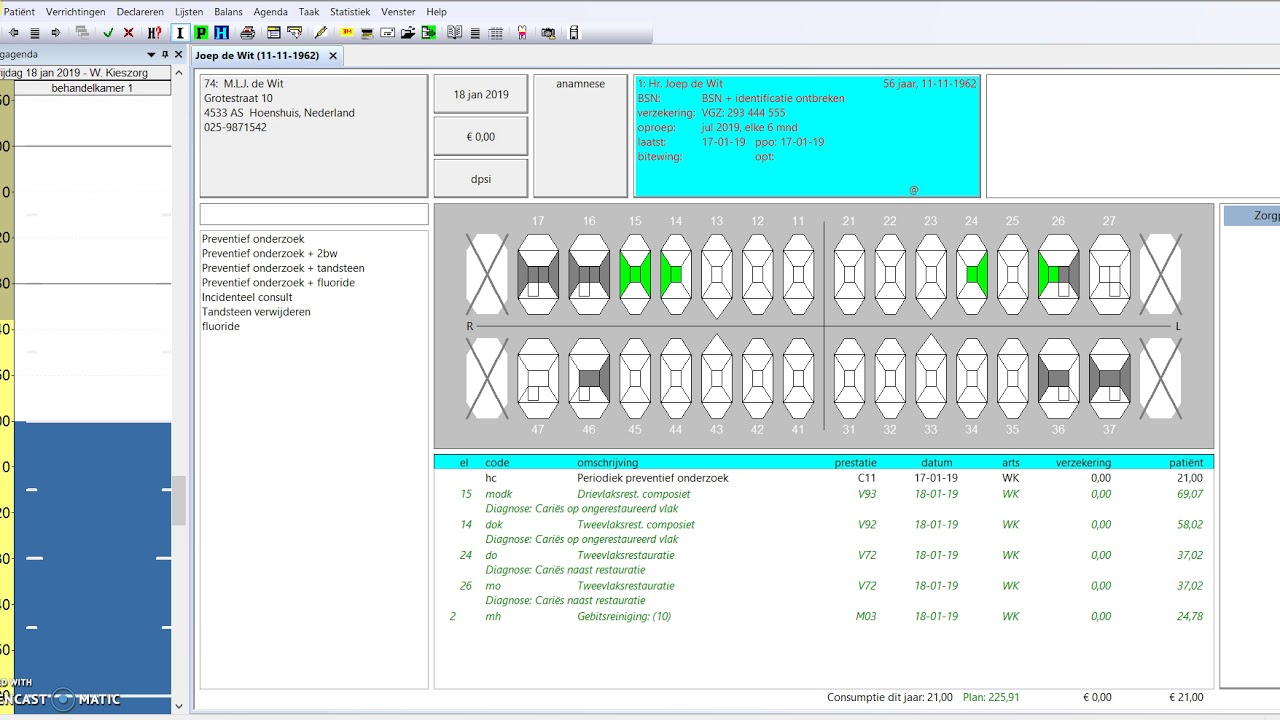
Task: Select the 'Gebitsreiniging: (10)' treatment row
Action: pyautogui.click(x=824, y=617)
